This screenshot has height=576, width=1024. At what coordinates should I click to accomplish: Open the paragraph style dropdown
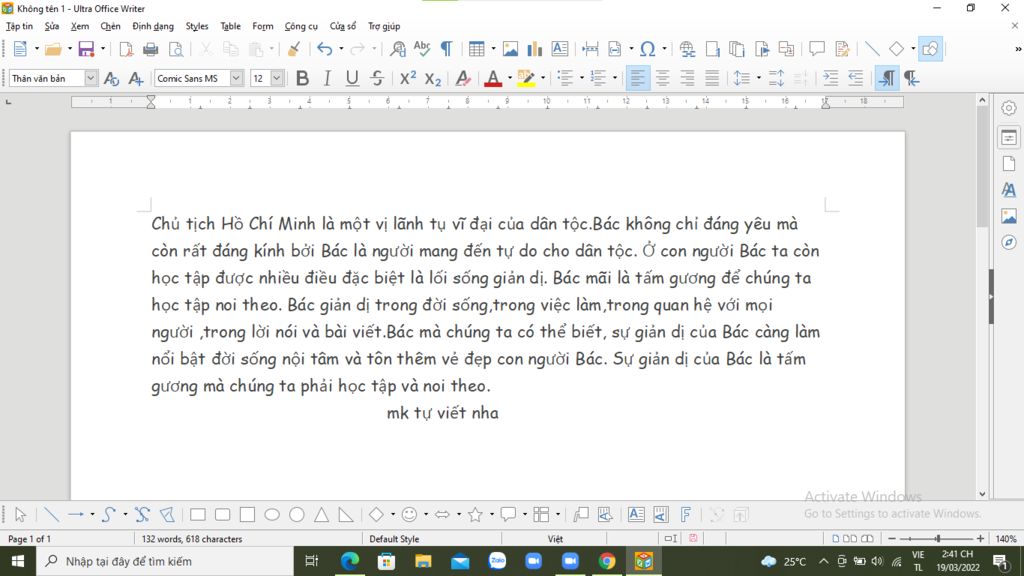(91, 78)
